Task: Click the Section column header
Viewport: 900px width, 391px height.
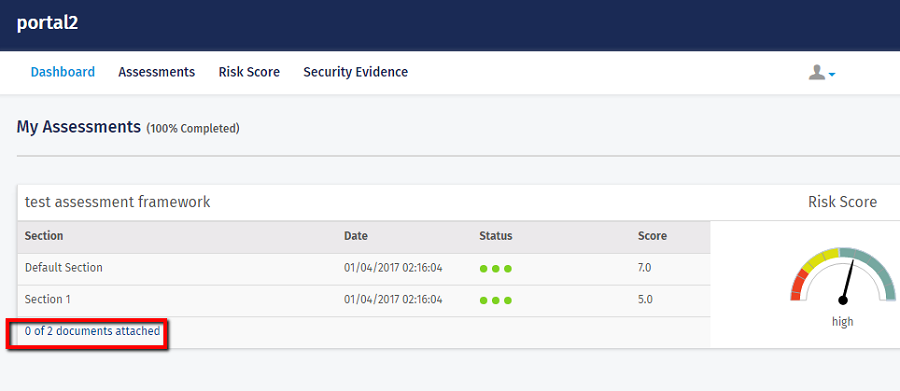Action: coord(44,236)
